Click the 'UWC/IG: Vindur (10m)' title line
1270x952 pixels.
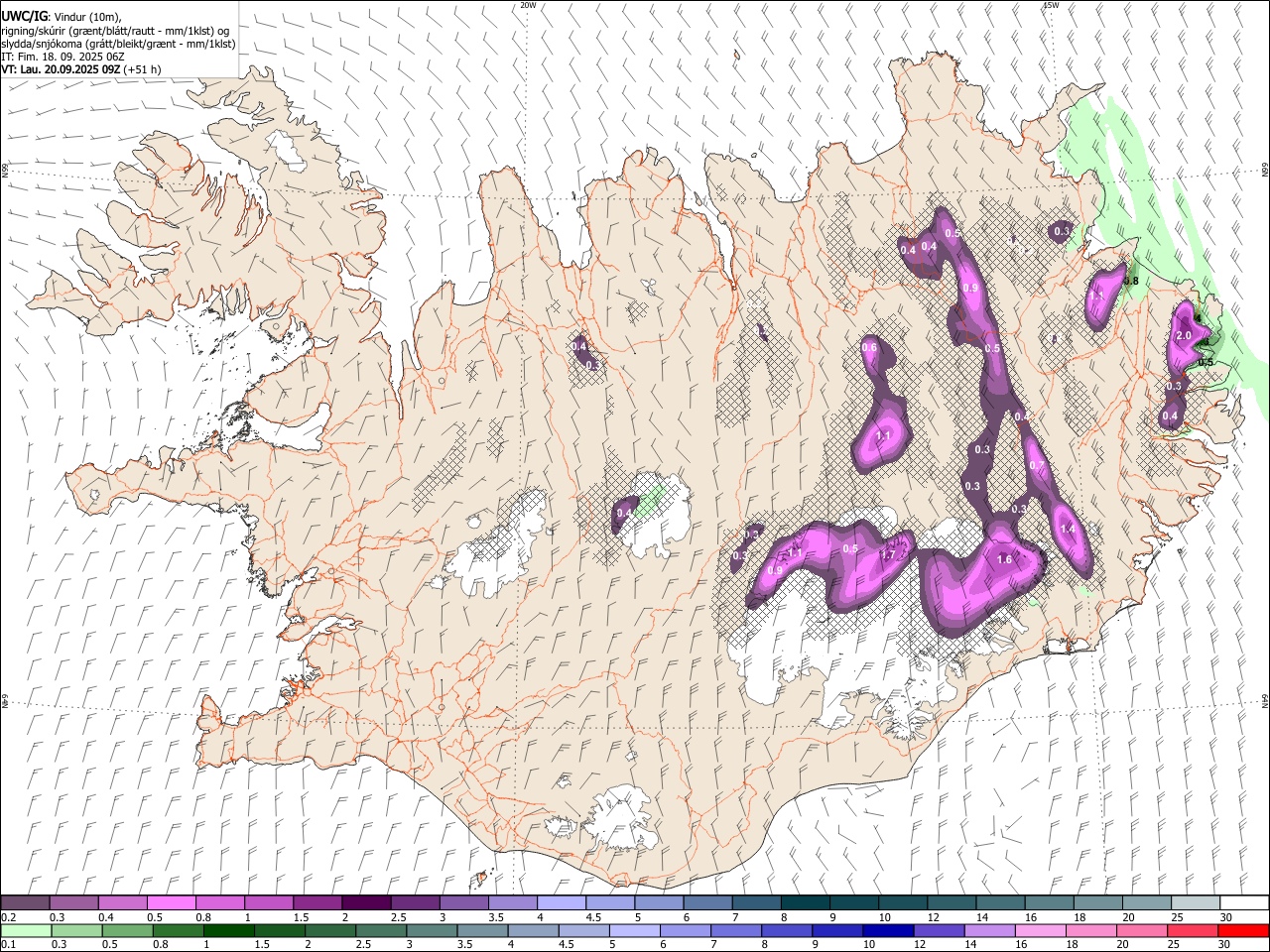[62, 16]
